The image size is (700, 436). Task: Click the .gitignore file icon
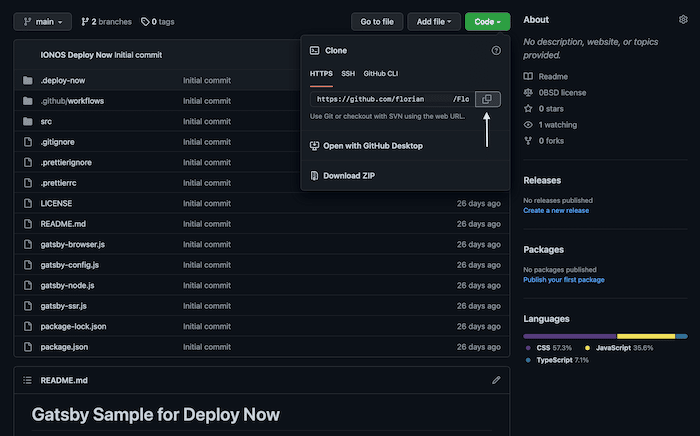[x=28, y=142]
